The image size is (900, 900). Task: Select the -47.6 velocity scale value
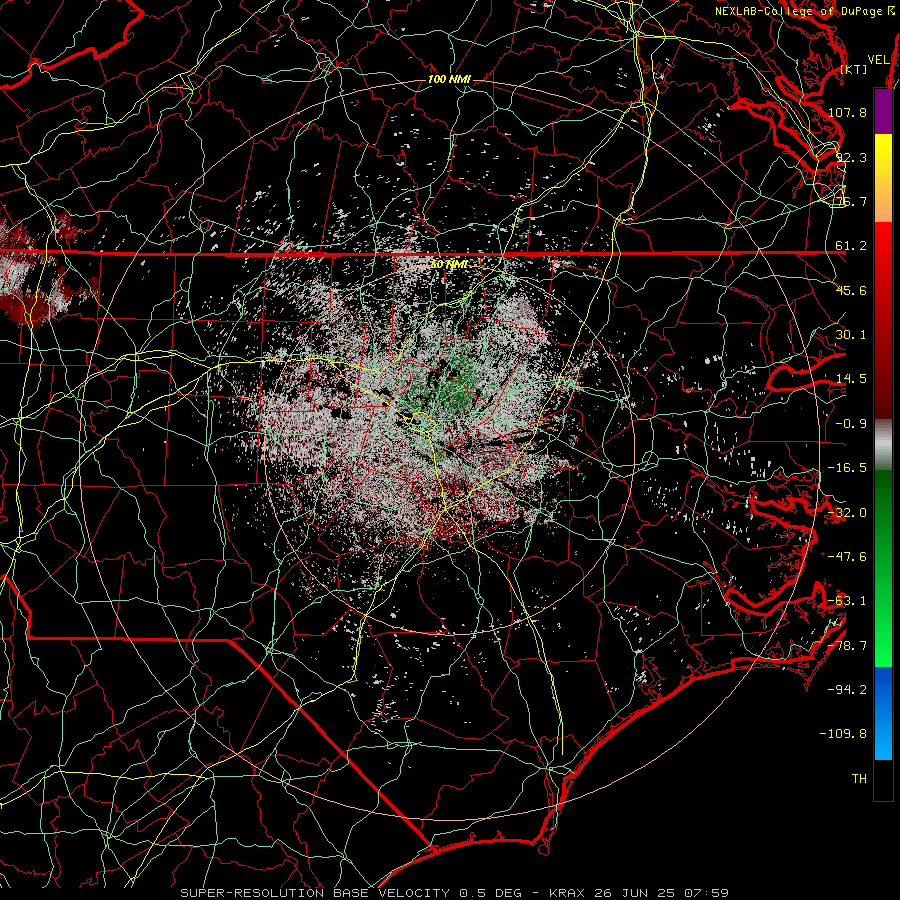point(847,557)
